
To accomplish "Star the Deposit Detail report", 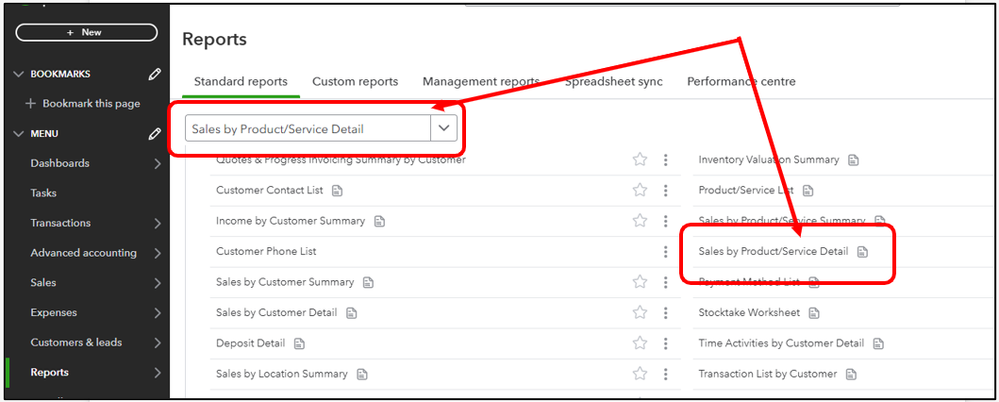I will (x=640, y=343).
